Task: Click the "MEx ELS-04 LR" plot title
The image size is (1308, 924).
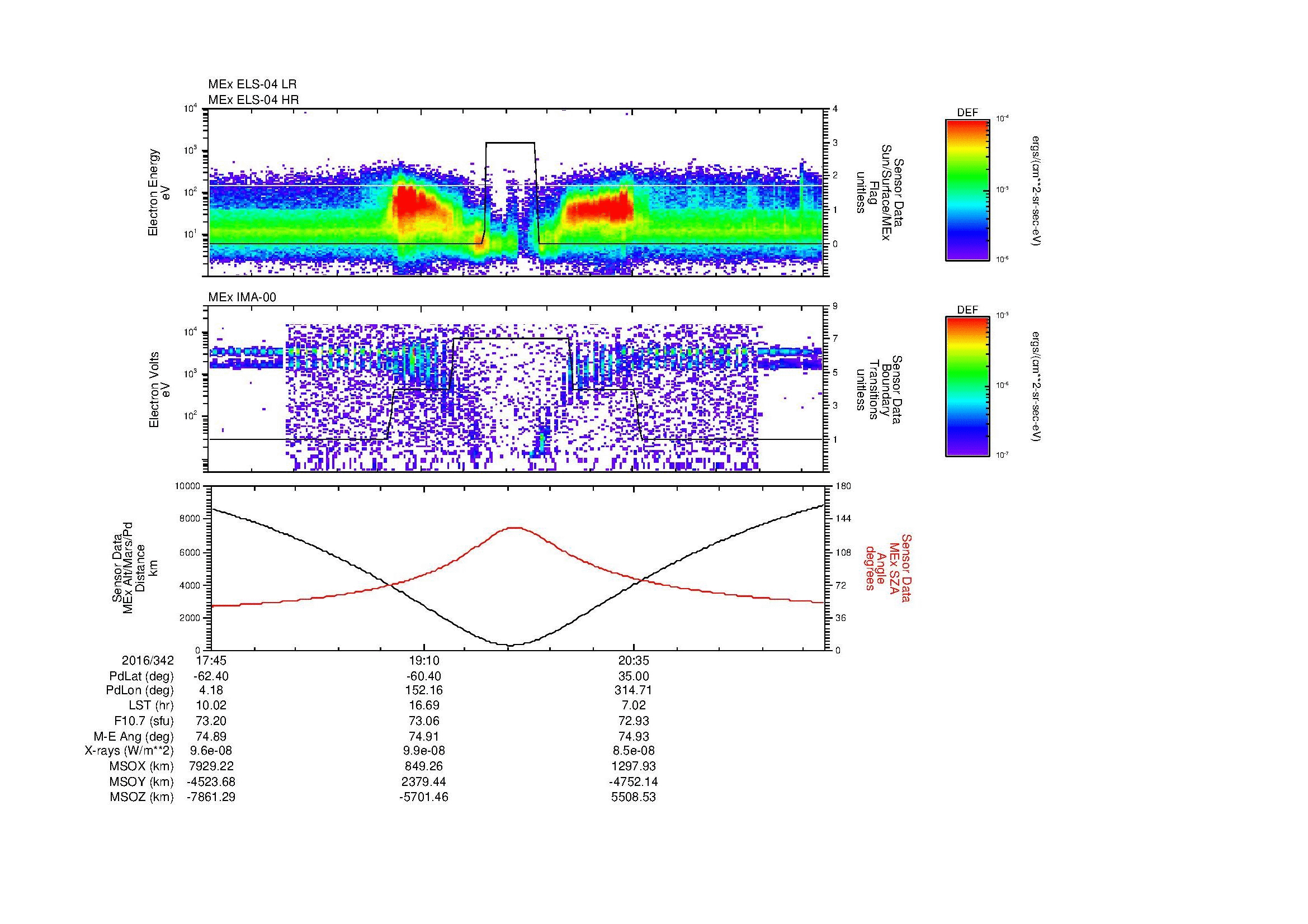Action: (x=252, y=84)
